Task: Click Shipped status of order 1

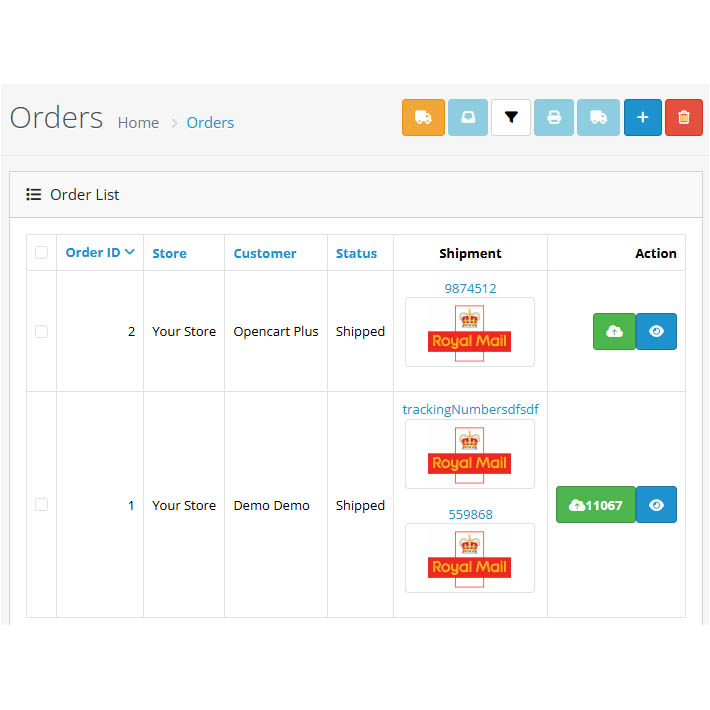Action: point(360,505)
